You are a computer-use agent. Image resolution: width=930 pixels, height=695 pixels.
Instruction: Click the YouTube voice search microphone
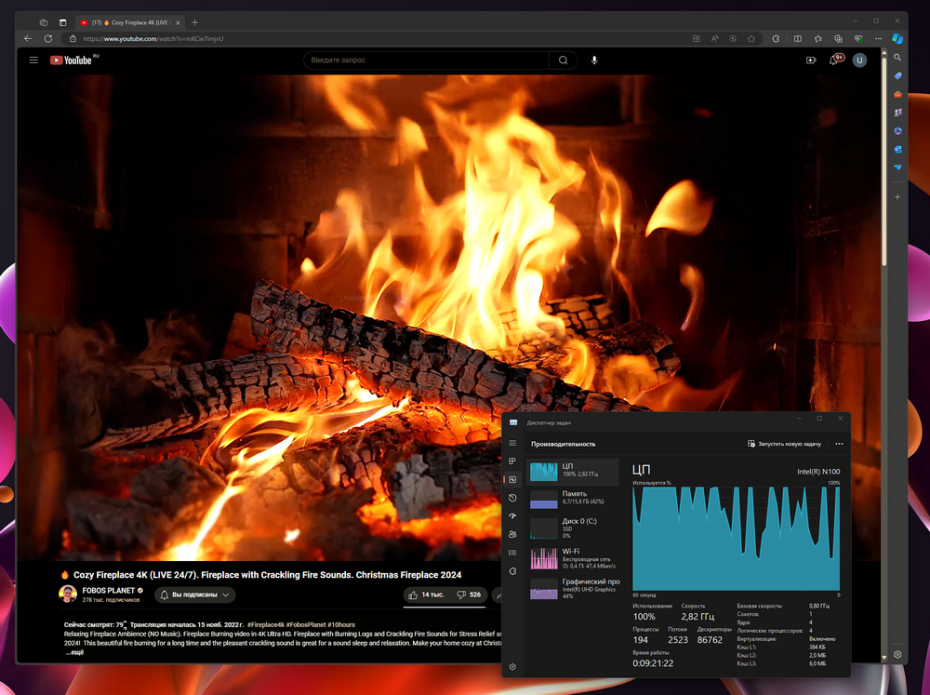pos(594,60)
